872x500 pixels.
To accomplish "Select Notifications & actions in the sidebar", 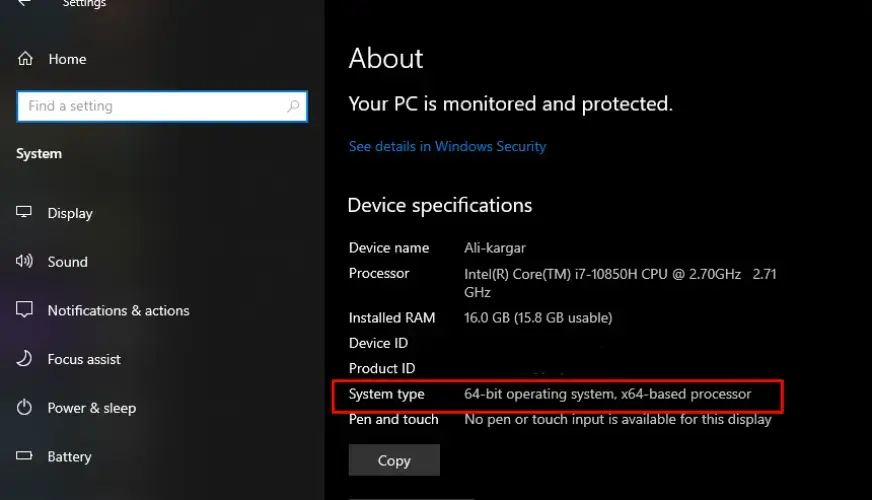I will [118, 311].
